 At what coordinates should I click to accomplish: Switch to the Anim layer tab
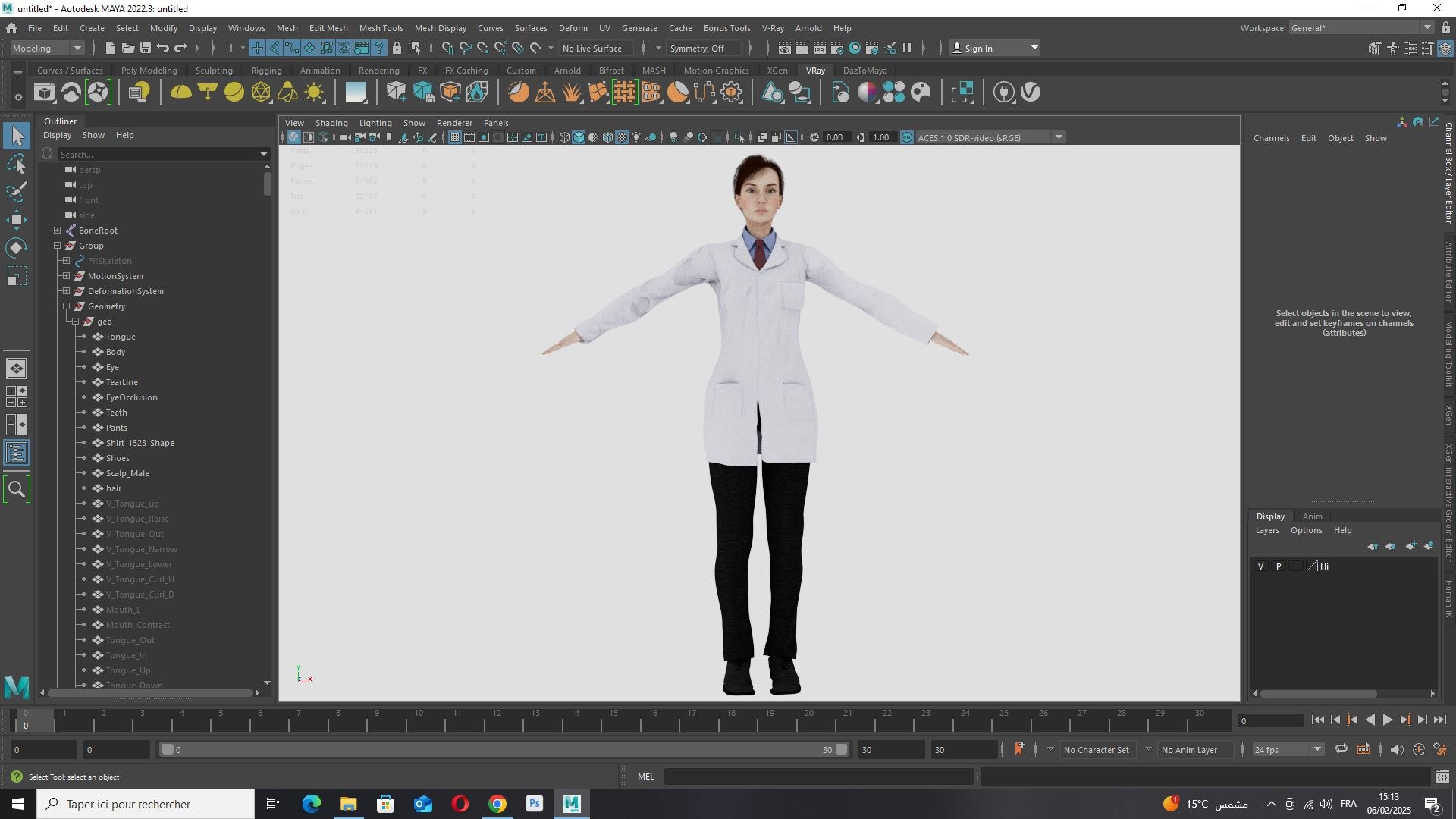point(1312,516)
